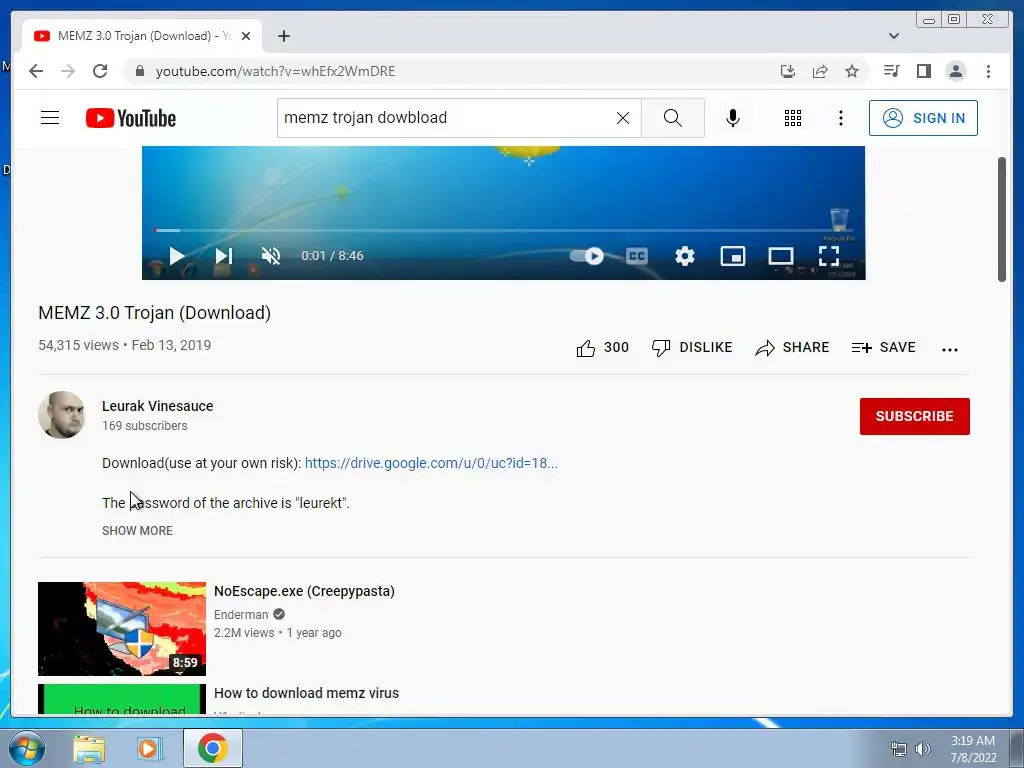Open Windows Media Player from taskbar
The image size is (1024, 768).
[x=150, y=748]
